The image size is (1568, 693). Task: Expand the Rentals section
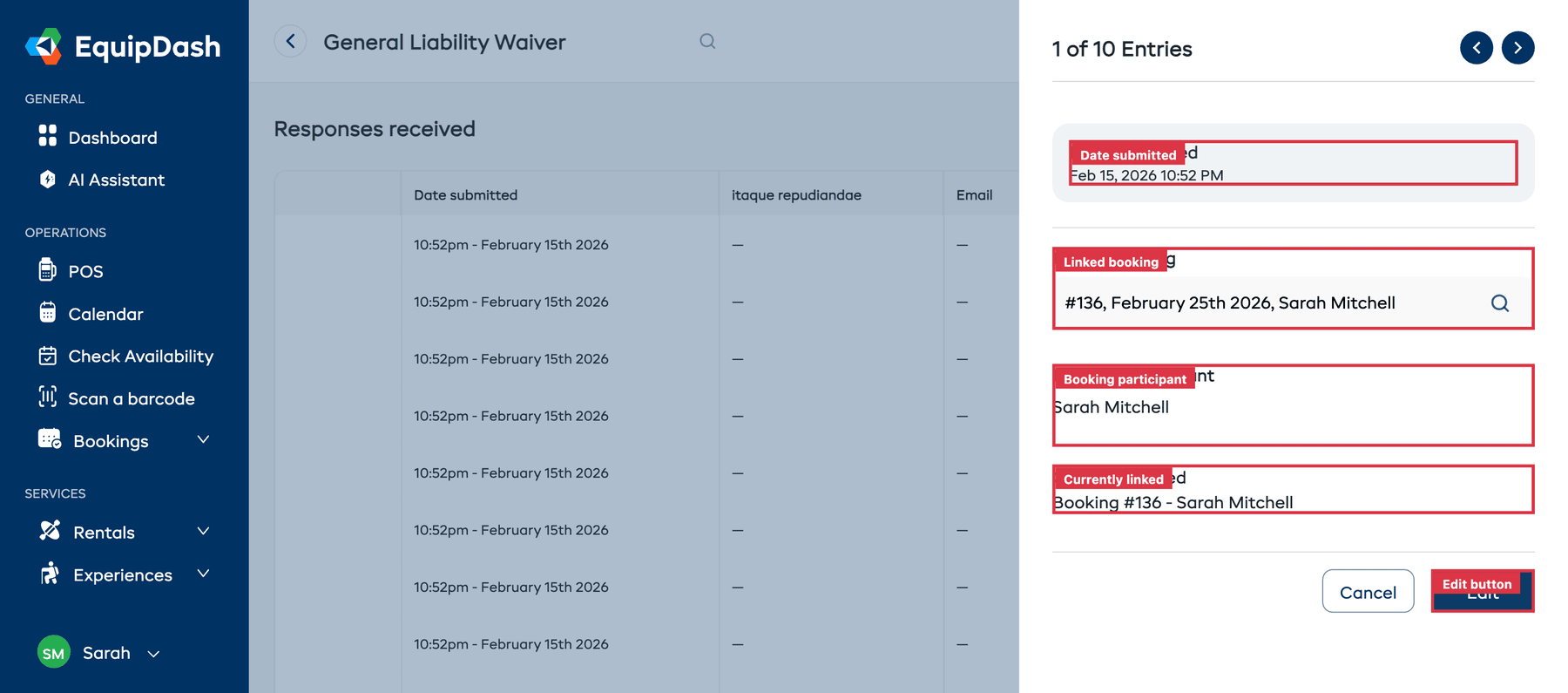point(203,531)
